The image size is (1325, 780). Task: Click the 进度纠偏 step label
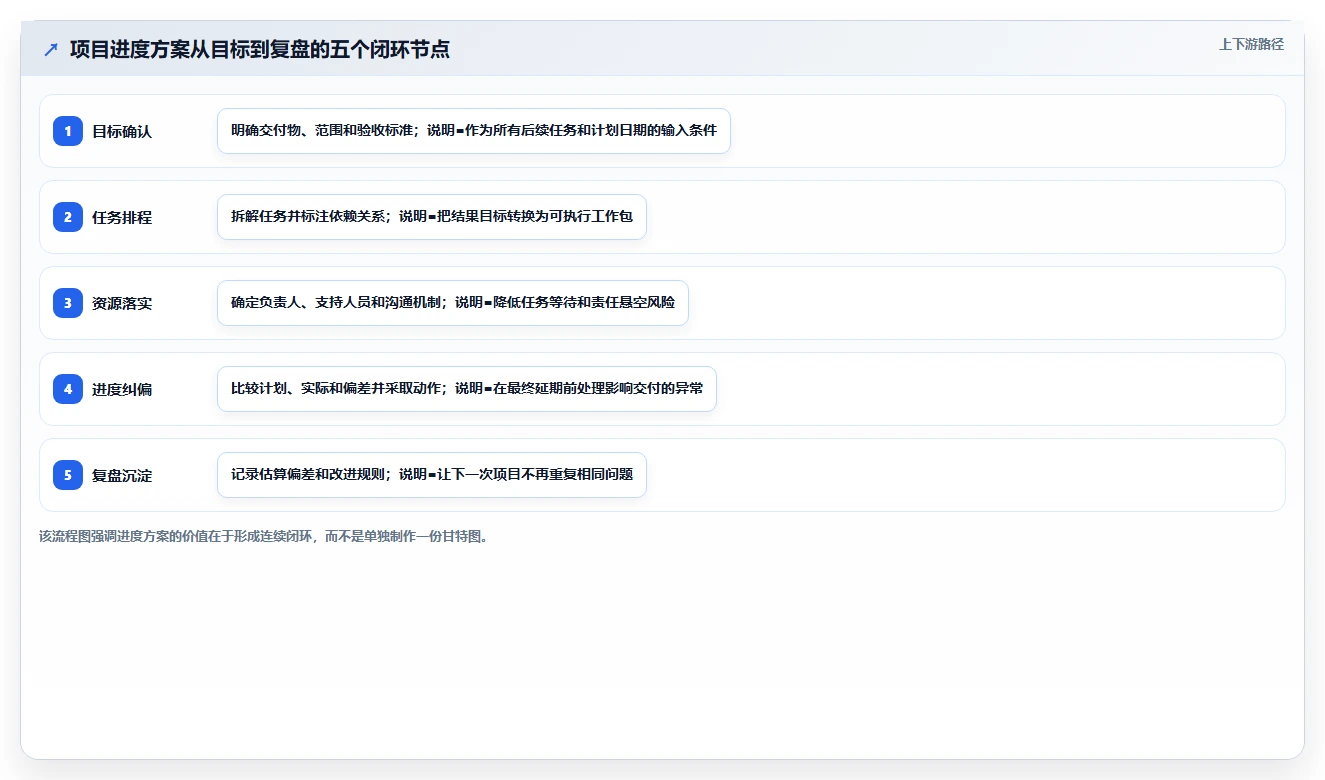[x=122, y=389]
